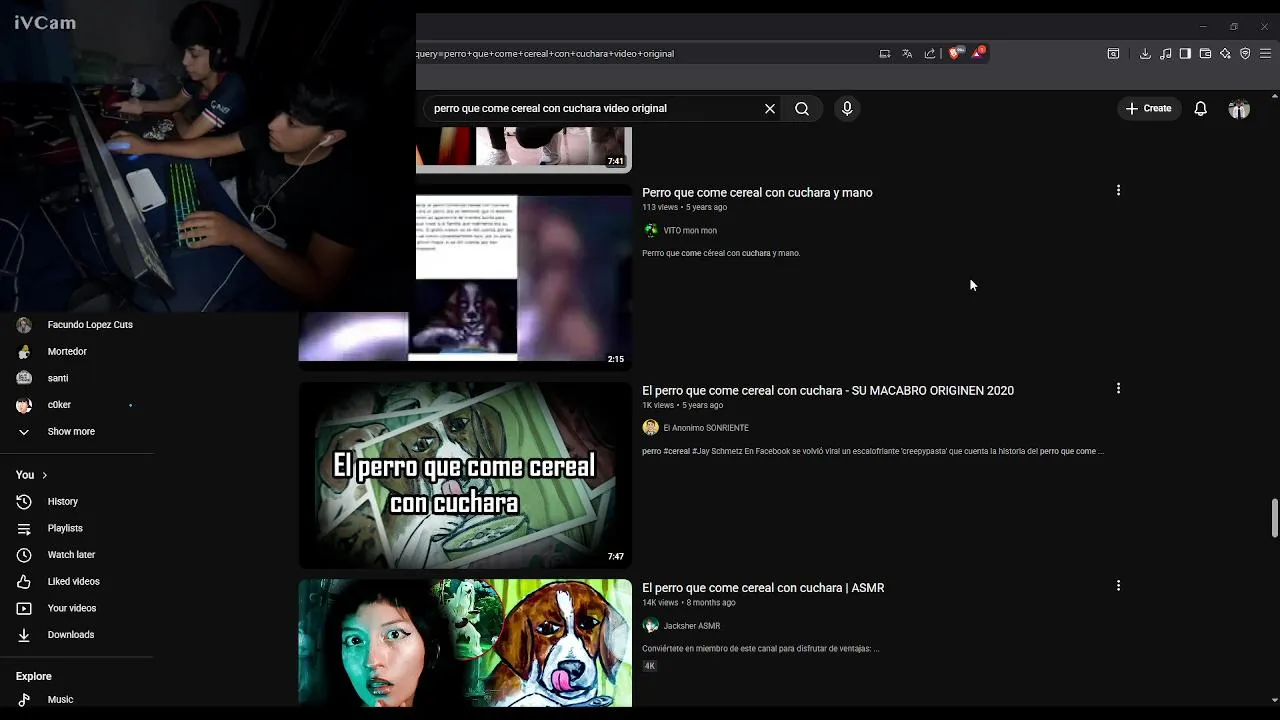Open 'El perro que come cereal con cuchara | ASMR'
Viewport: 1280px width, 720px height.
[763, 588]
